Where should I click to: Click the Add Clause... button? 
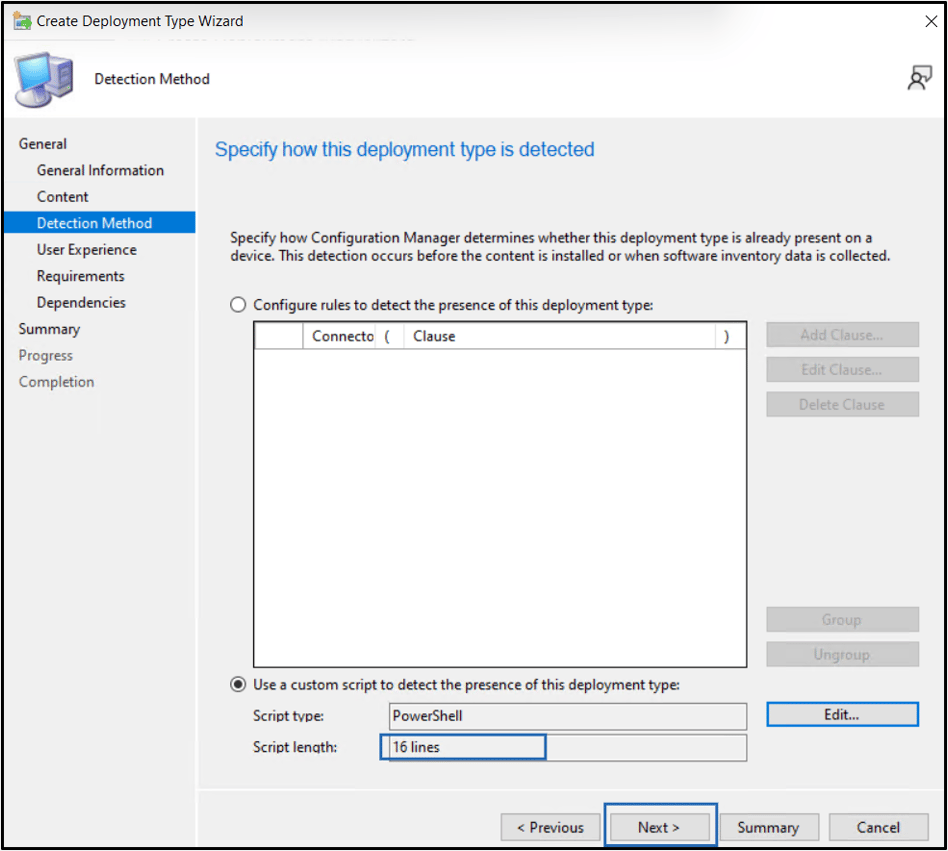coord(842,335)
